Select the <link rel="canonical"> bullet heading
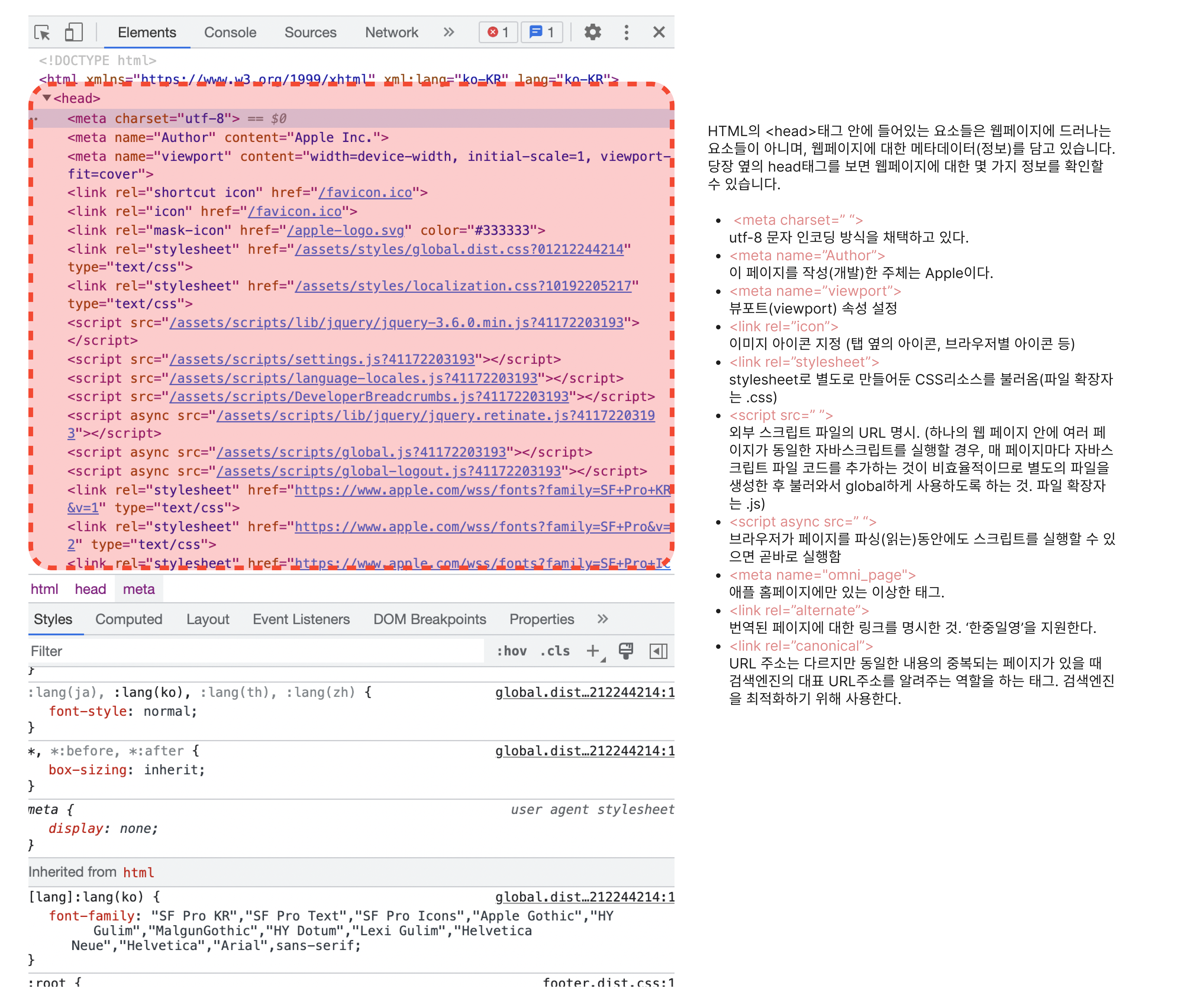This screenshot has width=1181, height=1008. tap(801, 646)
